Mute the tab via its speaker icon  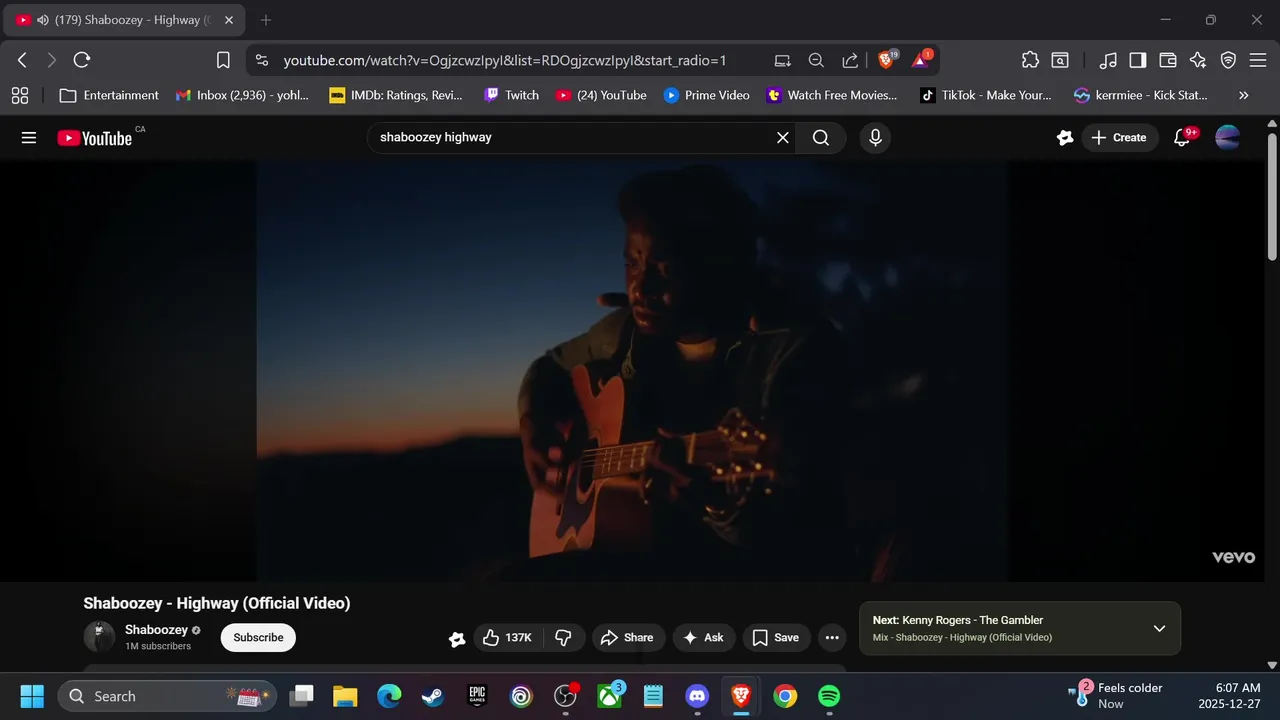(43, 20)
